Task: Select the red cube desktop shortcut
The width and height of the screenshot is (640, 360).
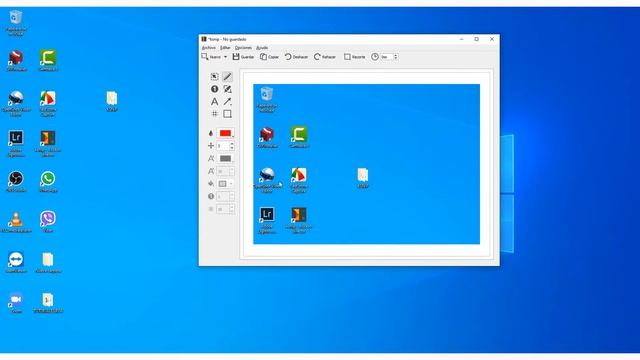Action: [x=16, y=60]
